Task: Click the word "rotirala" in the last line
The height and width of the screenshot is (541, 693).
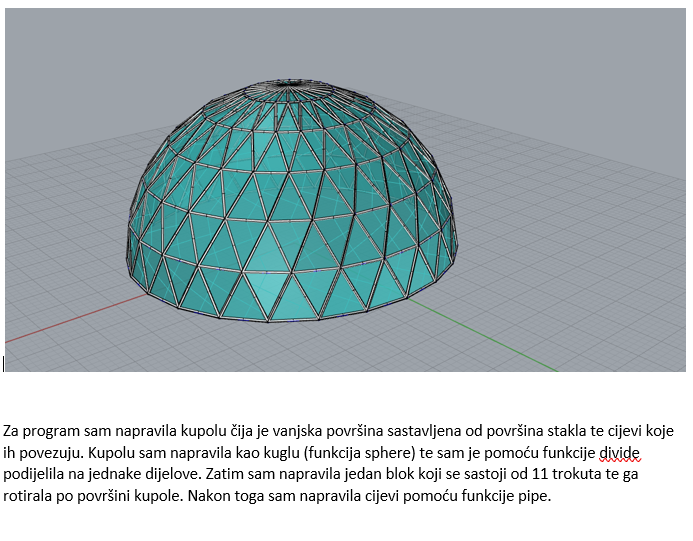Action: (27, 496)
